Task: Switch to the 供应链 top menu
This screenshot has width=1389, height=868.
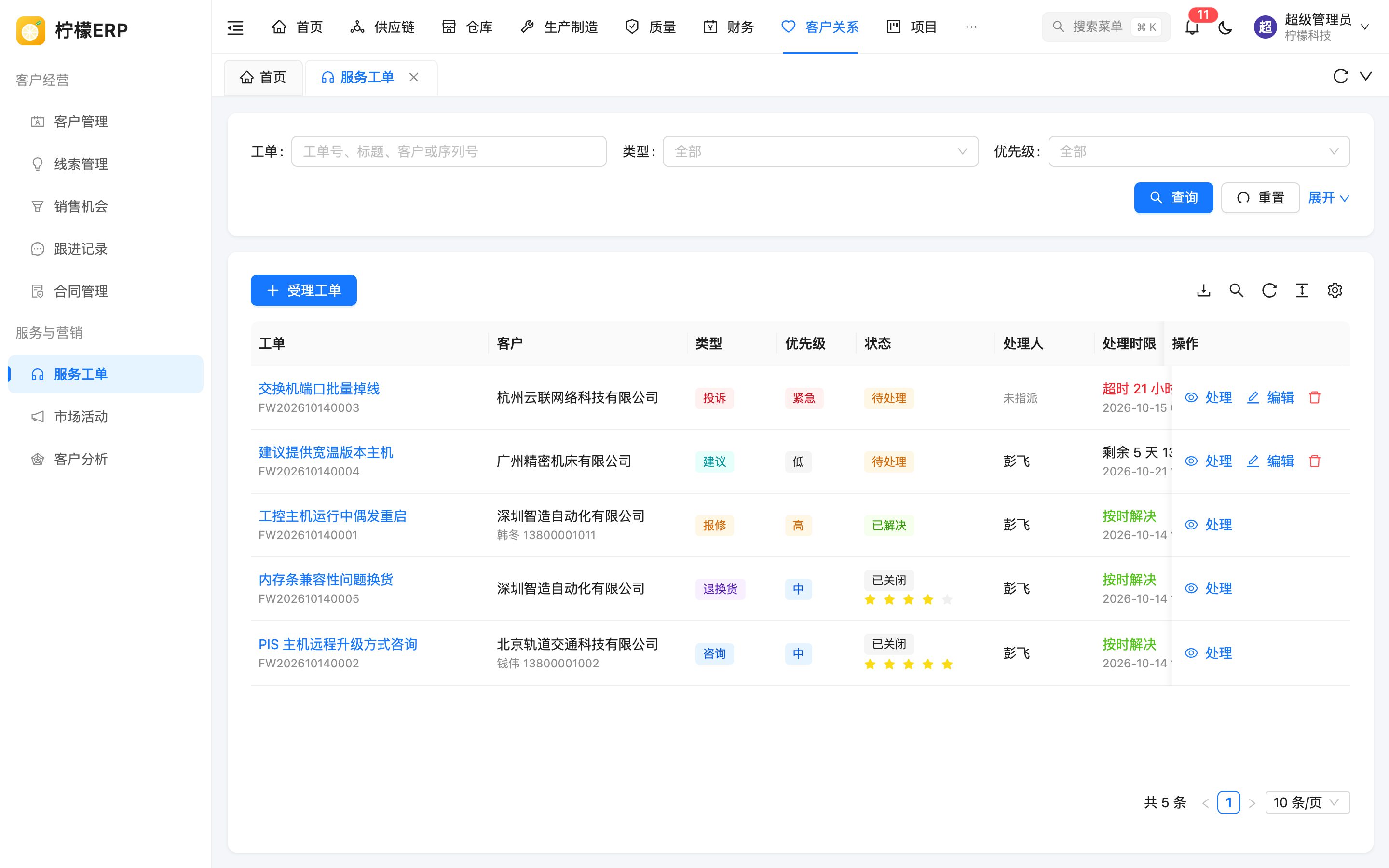Action: click(x=382, y=27)
